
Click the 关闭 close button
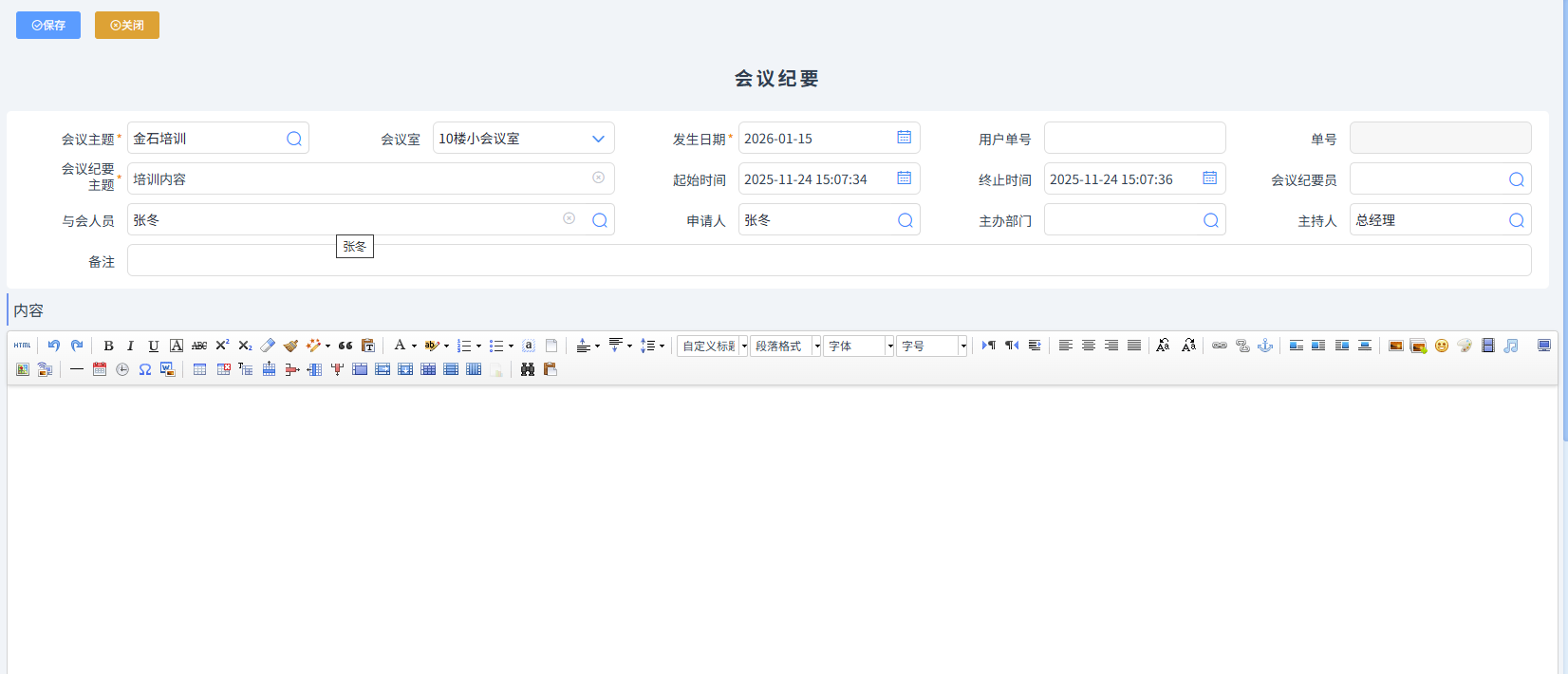(127, 26)
